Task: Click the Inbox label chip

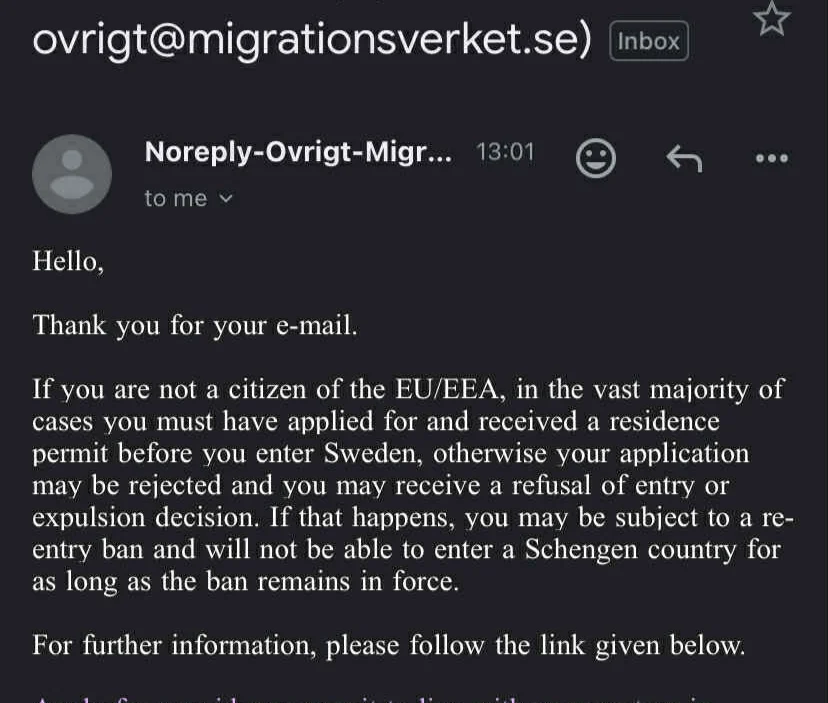Action: (649, 42)
